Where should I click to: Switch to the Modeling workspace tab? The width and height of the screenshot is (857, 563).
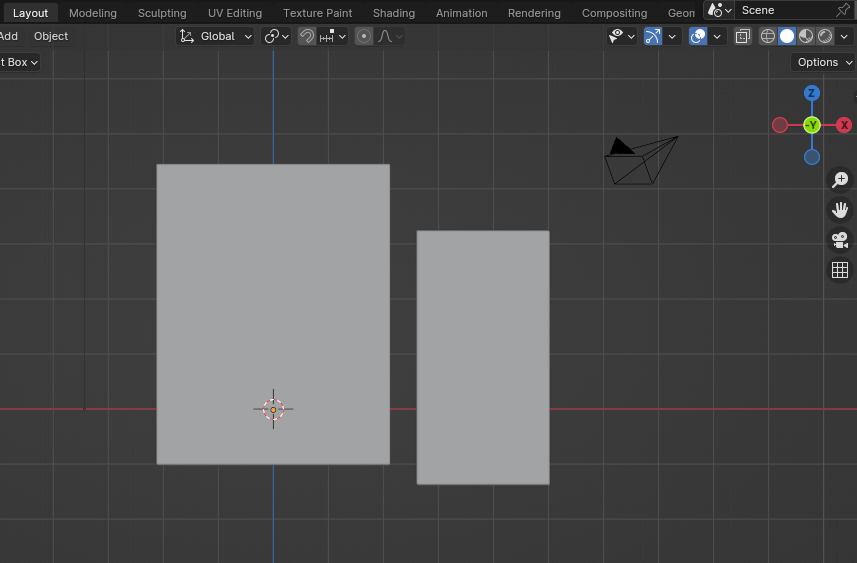92,13
